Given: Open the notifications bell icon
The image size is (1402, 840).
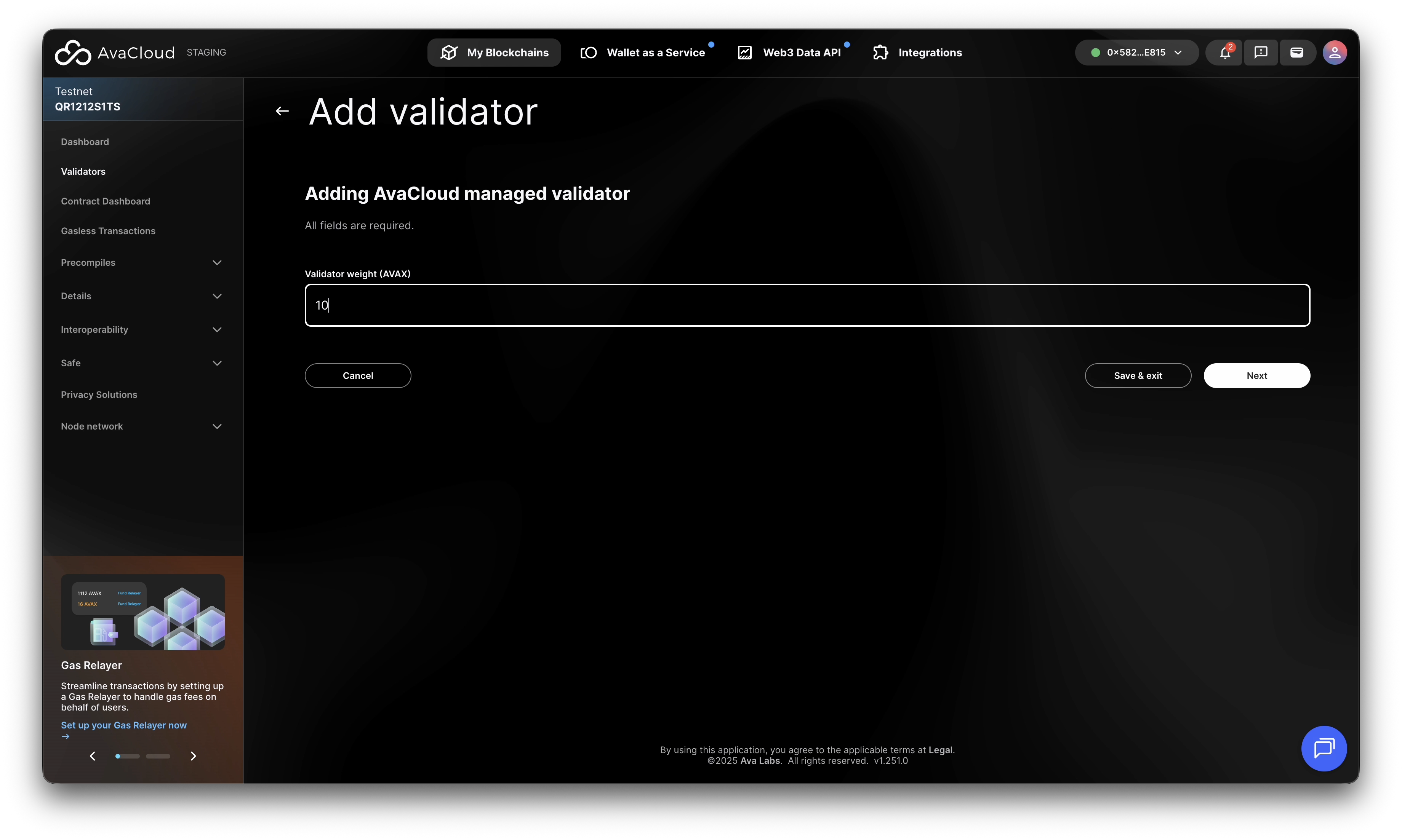Looking at the screenshot, I should click(x=1225, y=53).
